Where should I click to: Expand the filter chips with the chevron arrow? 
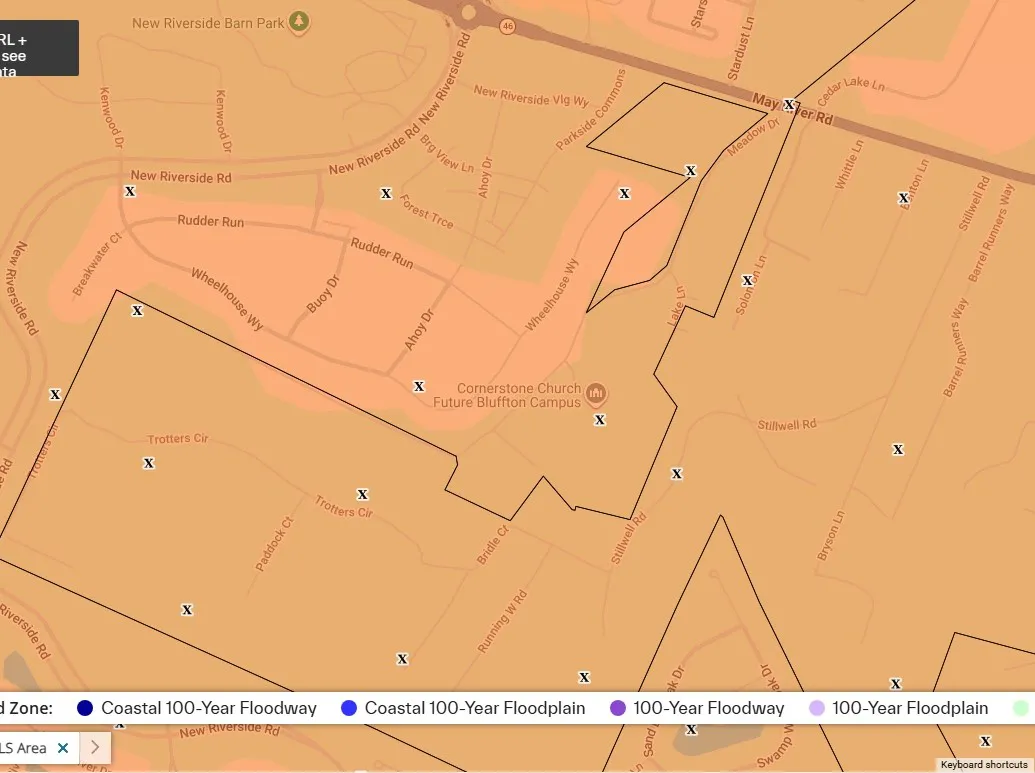click(95, 747)
